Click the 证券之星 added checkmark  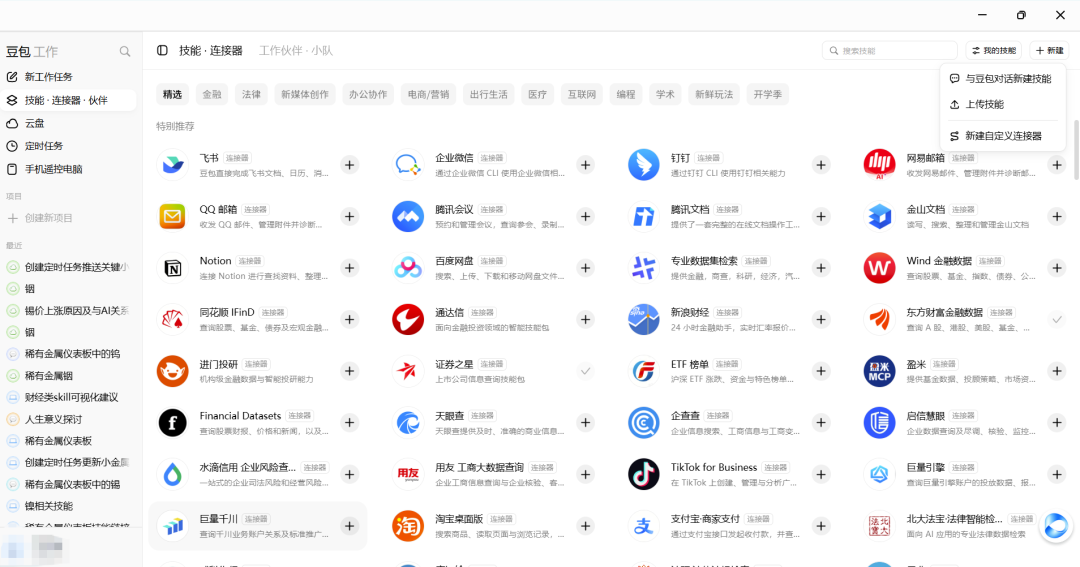(x=585, y=371)
